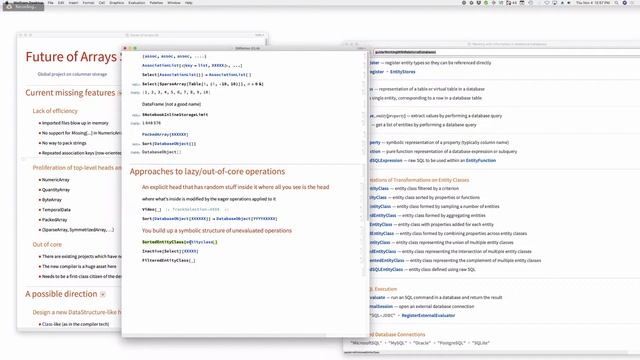Click the menu bar date and time

tap(593, 3)
